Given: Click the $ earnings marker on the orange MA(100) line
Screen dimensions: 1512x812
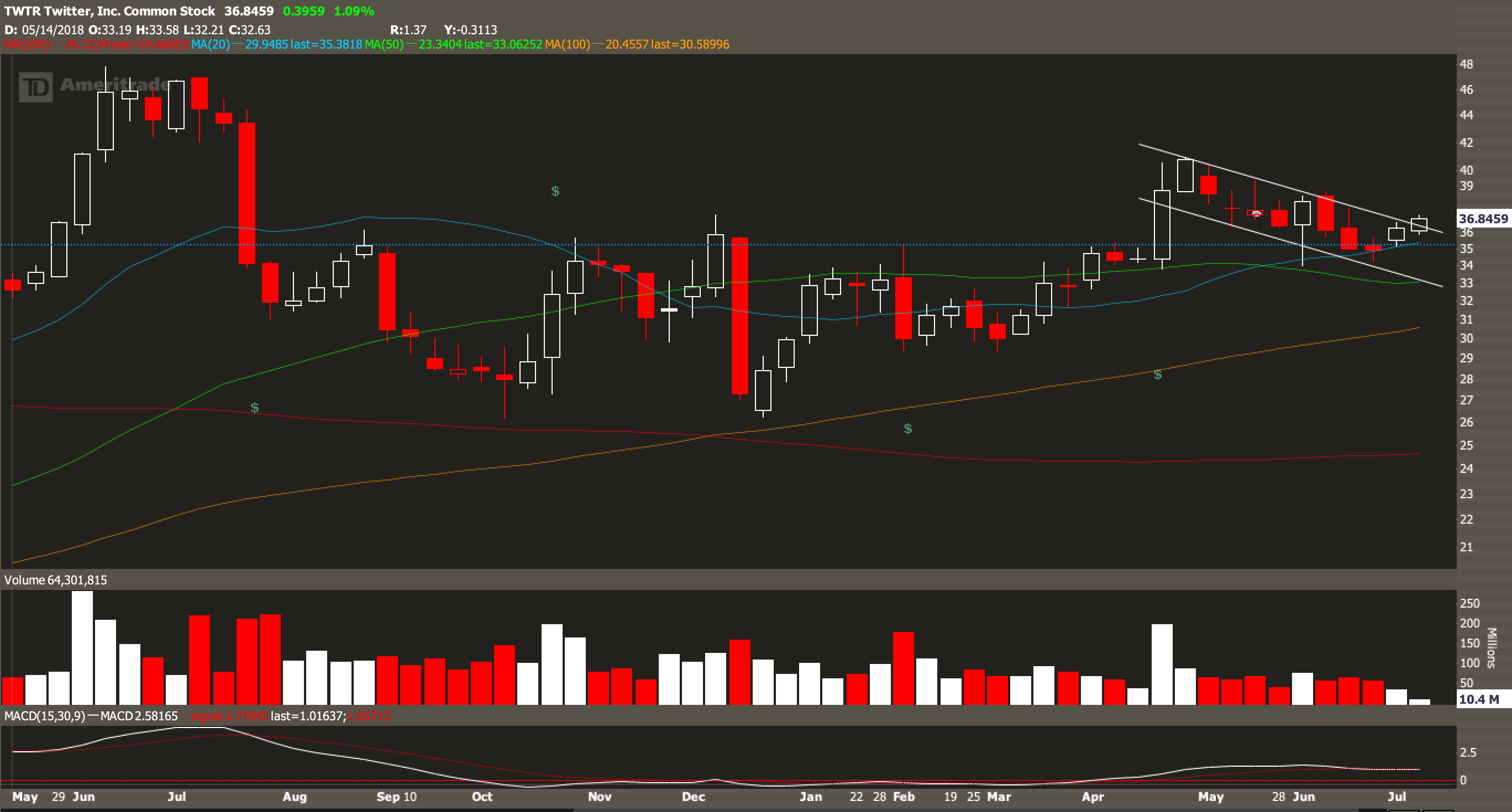Looking at the screenshot, I should (1157, 375).
